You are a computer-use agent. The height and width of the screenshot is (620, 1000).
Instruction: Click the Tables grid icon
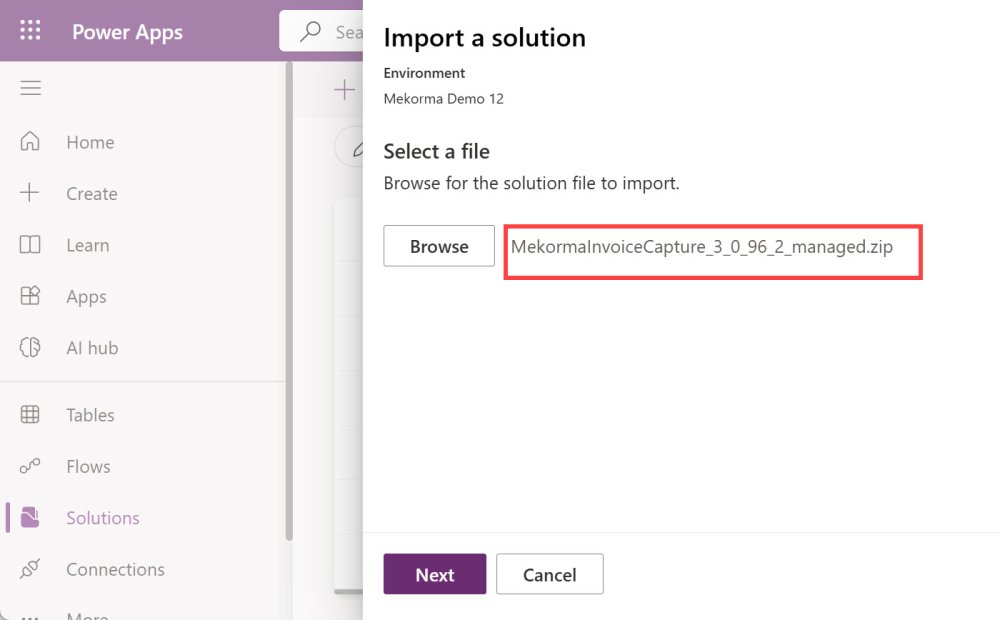[30, 415]
